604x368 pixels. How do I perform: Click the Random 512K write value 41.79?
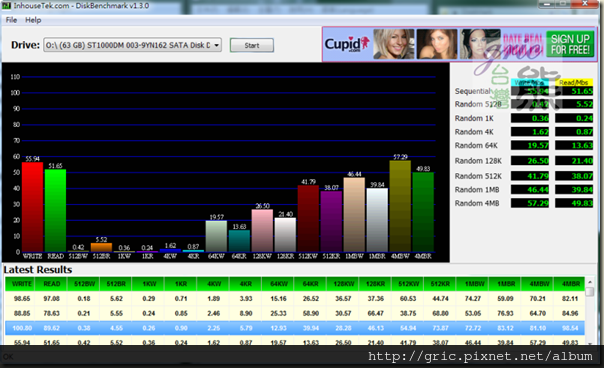pyautogui.click(x=530, y=176)
